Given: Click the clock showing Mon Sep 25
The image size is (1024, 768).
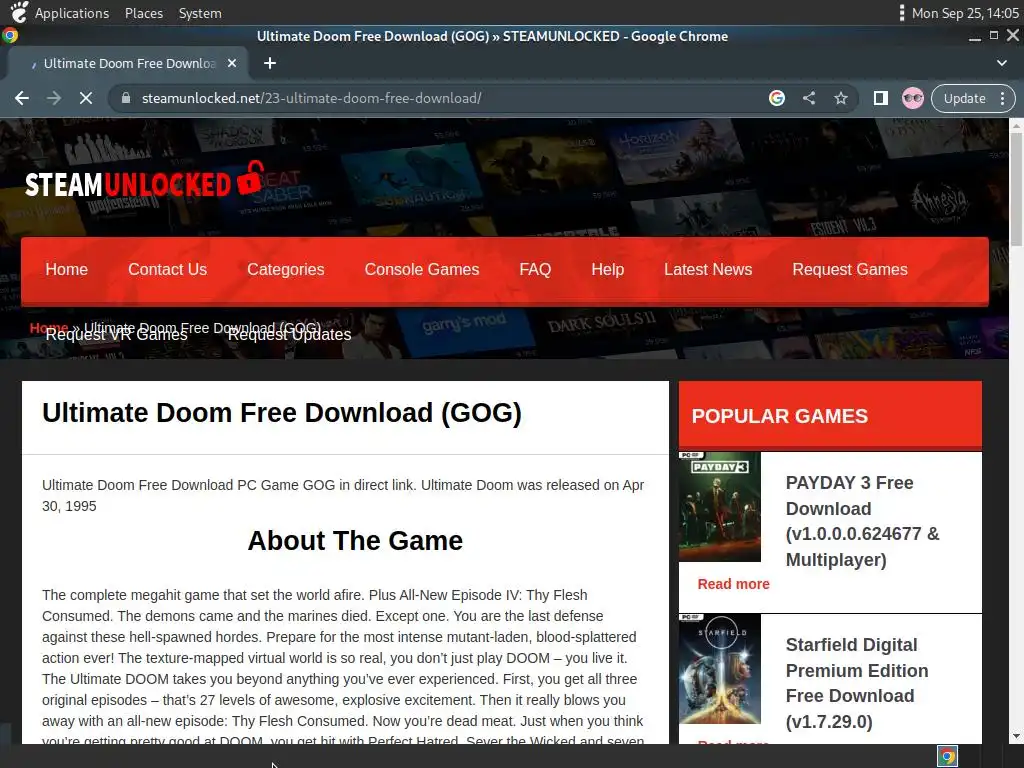Looking at the screenshot, I should tap(965, 13).
